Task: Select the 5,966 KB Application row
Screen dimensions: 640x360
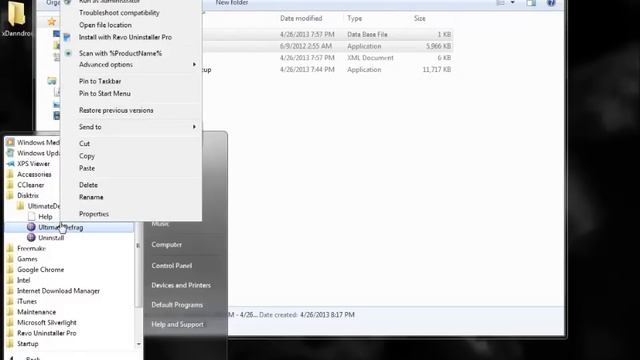Action: 327,46
